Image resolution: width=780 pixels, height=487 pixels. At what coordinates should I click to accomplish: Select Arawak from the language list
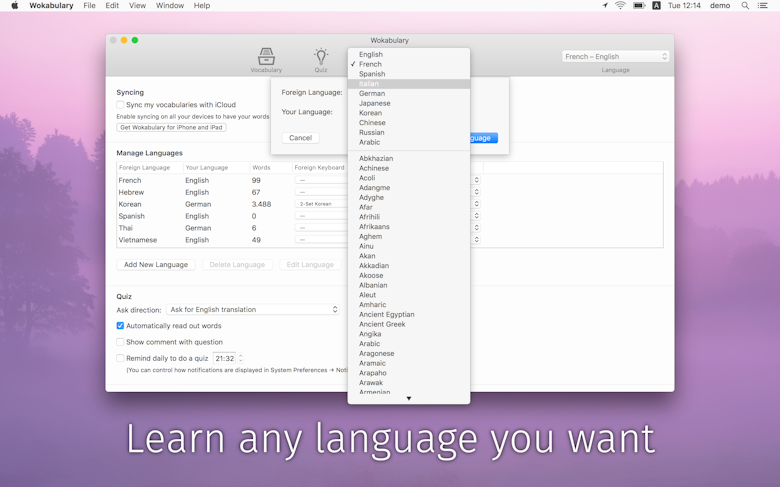(x=409, y=383)
